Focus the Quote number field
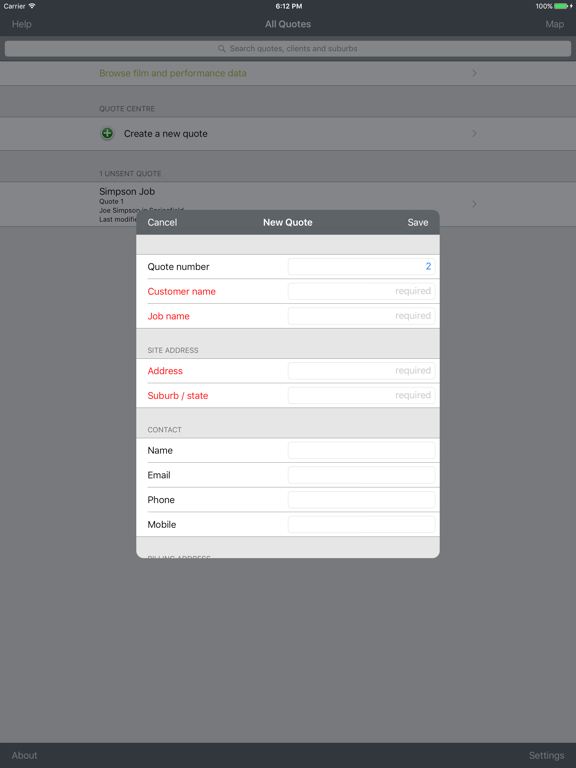The height and width of the screenshot is (768, 576). point(361,266)
